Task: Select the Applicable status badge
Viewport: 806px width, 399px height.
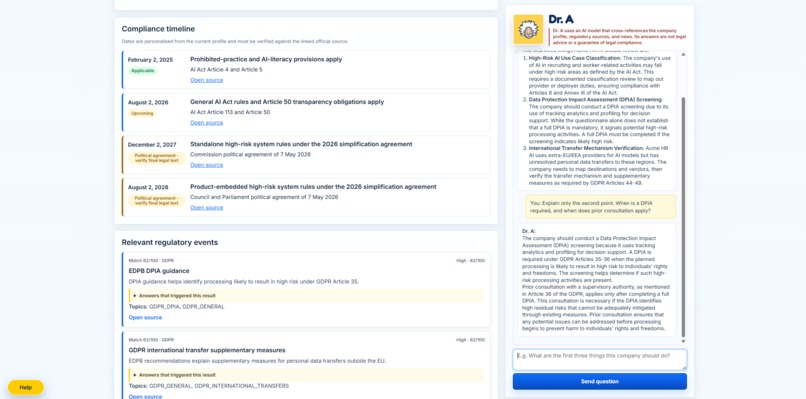Action: 142,71
